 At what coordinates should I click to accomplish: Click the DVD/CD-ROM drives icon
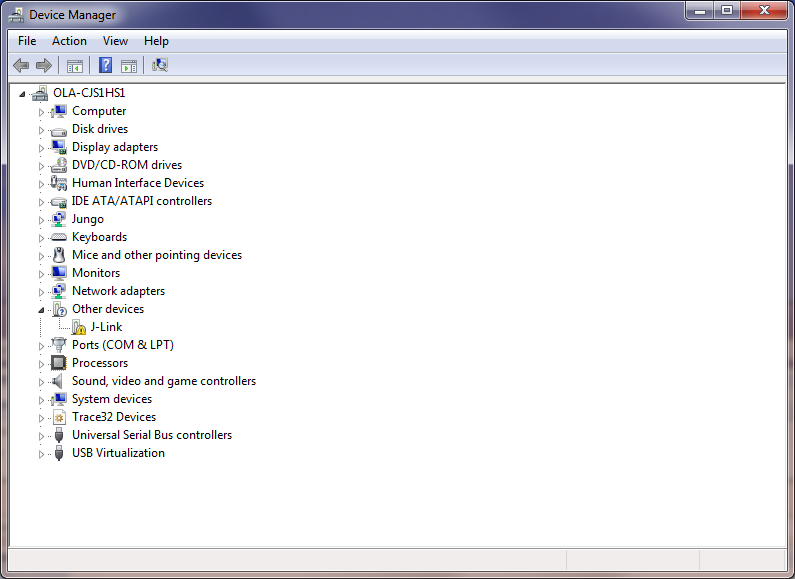pos(59,165)
